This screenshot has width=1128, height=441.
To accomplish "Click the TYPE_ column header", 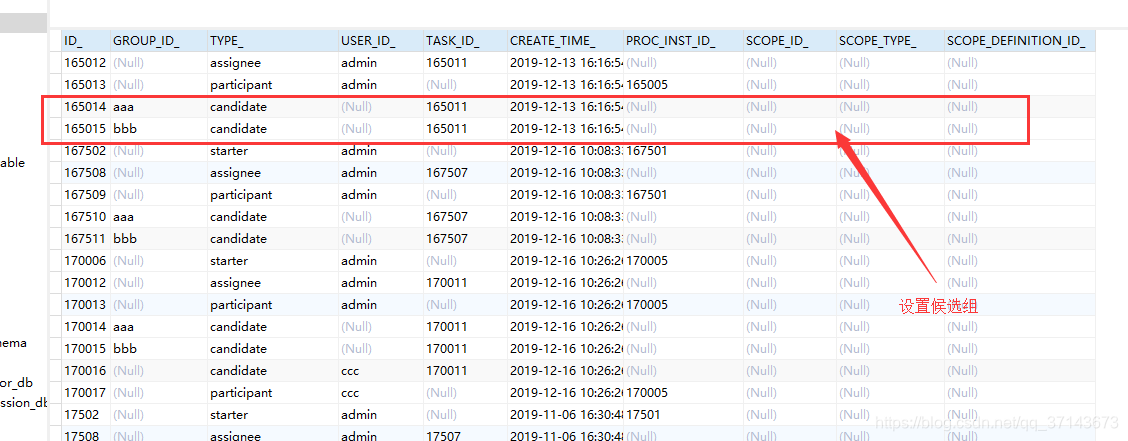I will click(x=273, y=40).
